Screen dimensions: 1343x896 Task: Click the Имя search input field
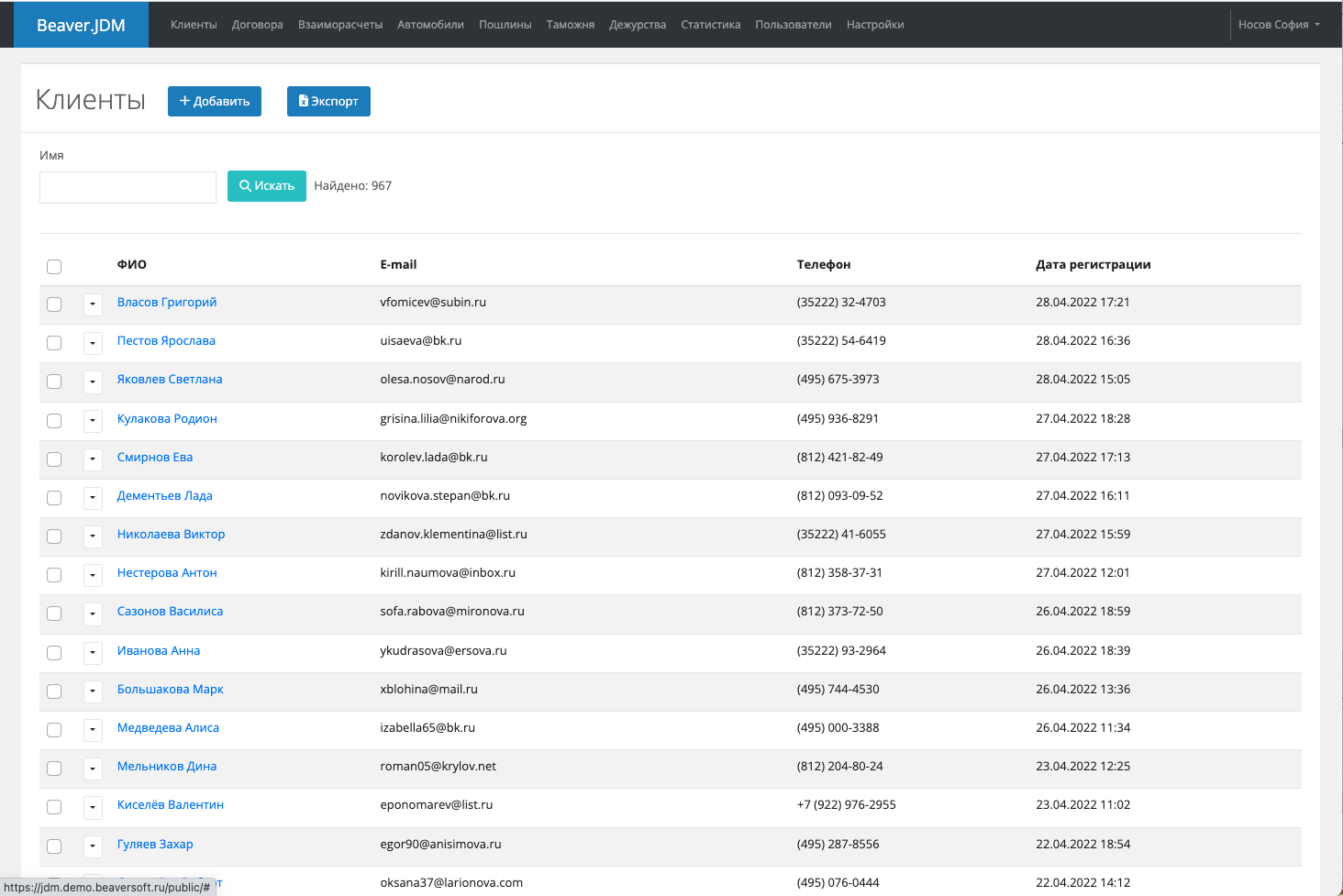point(128,187)
